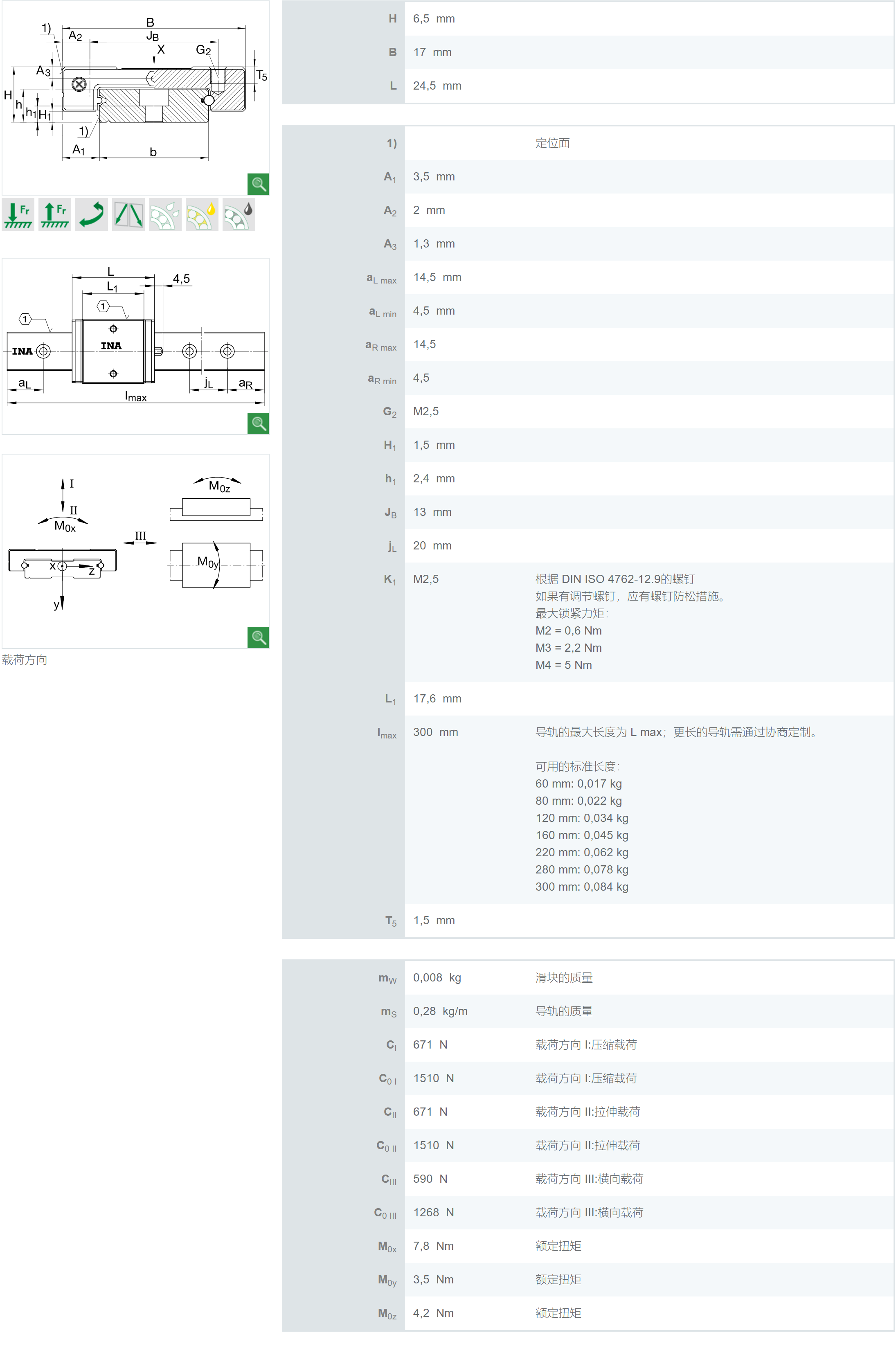
Task: Select aR max value 14,5
Action: click(424, 344)
